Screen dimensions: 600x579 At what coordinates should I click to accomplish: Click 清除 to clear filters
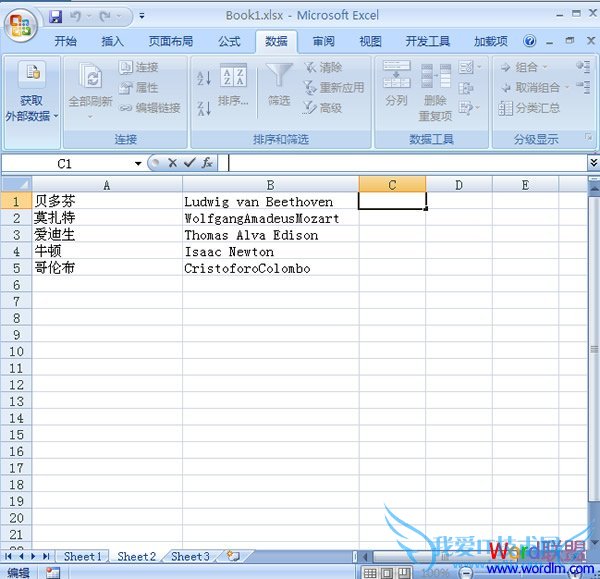tap(323, 67)
